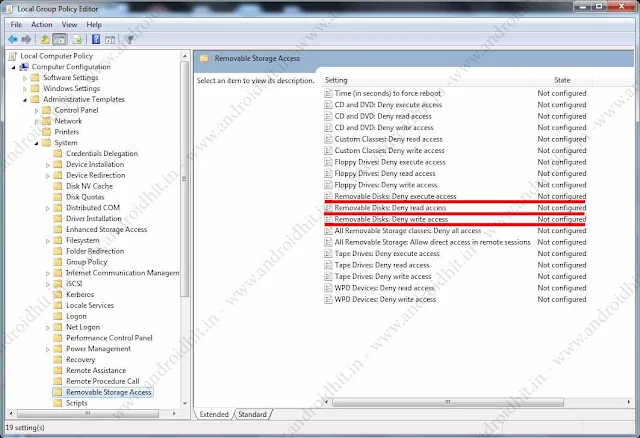The image size is (640, 438).
Task: Select Power Management folder in tree
Action: (x=98, y=349)
